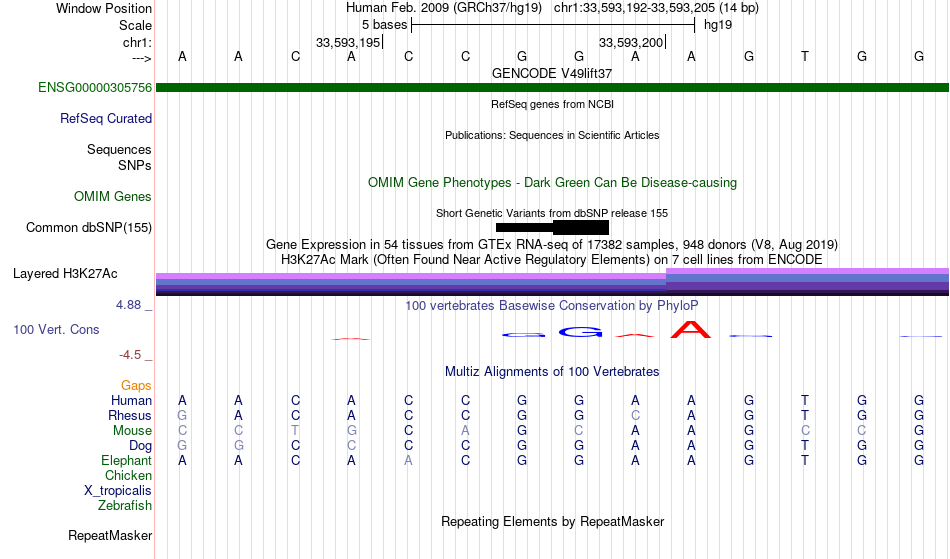The image size is (950, 559).
Task: Select the Mouse species label
Action: 132,431
